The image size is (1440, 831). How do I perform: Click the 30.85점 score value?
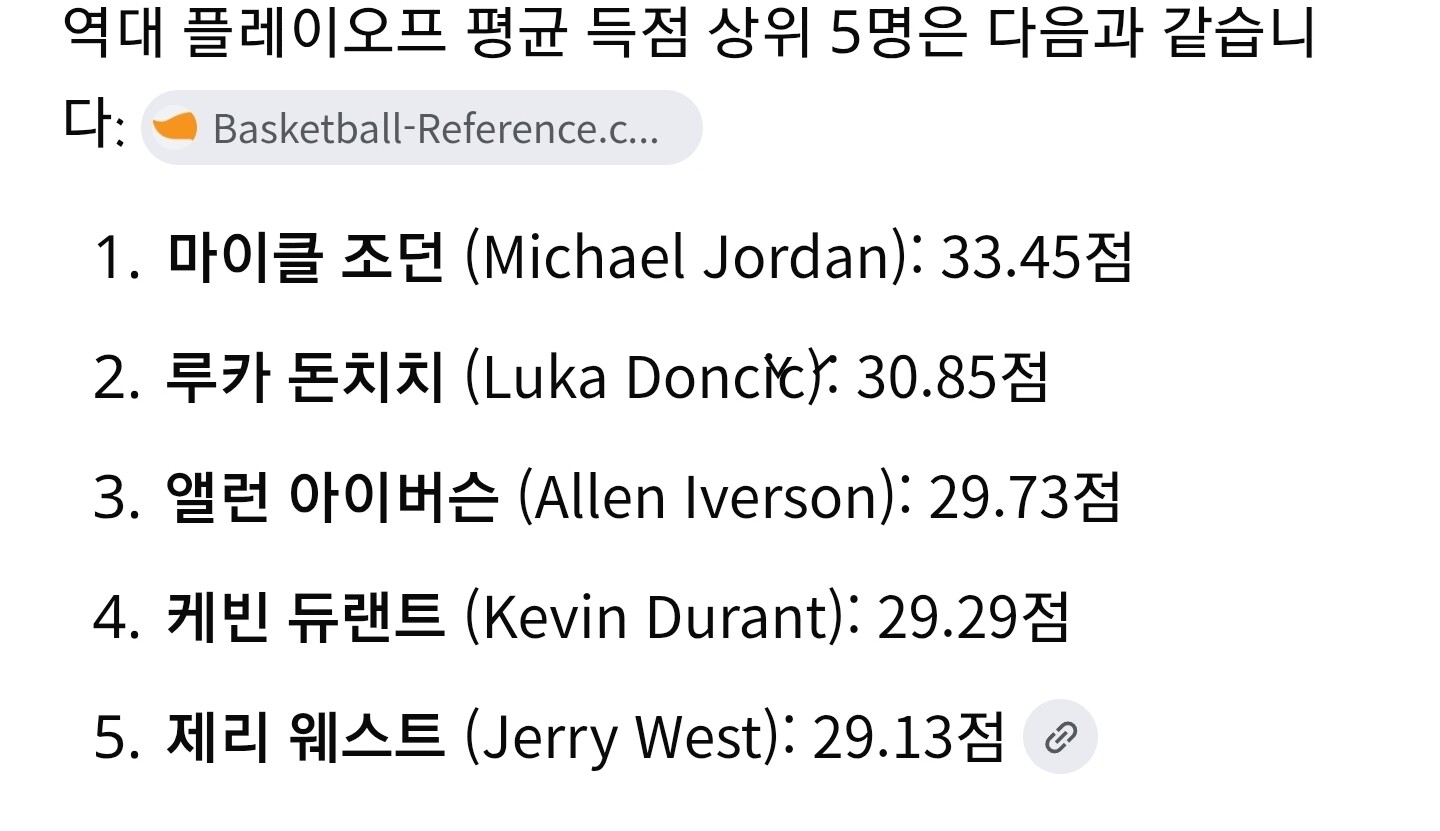[x=953, y=378]
